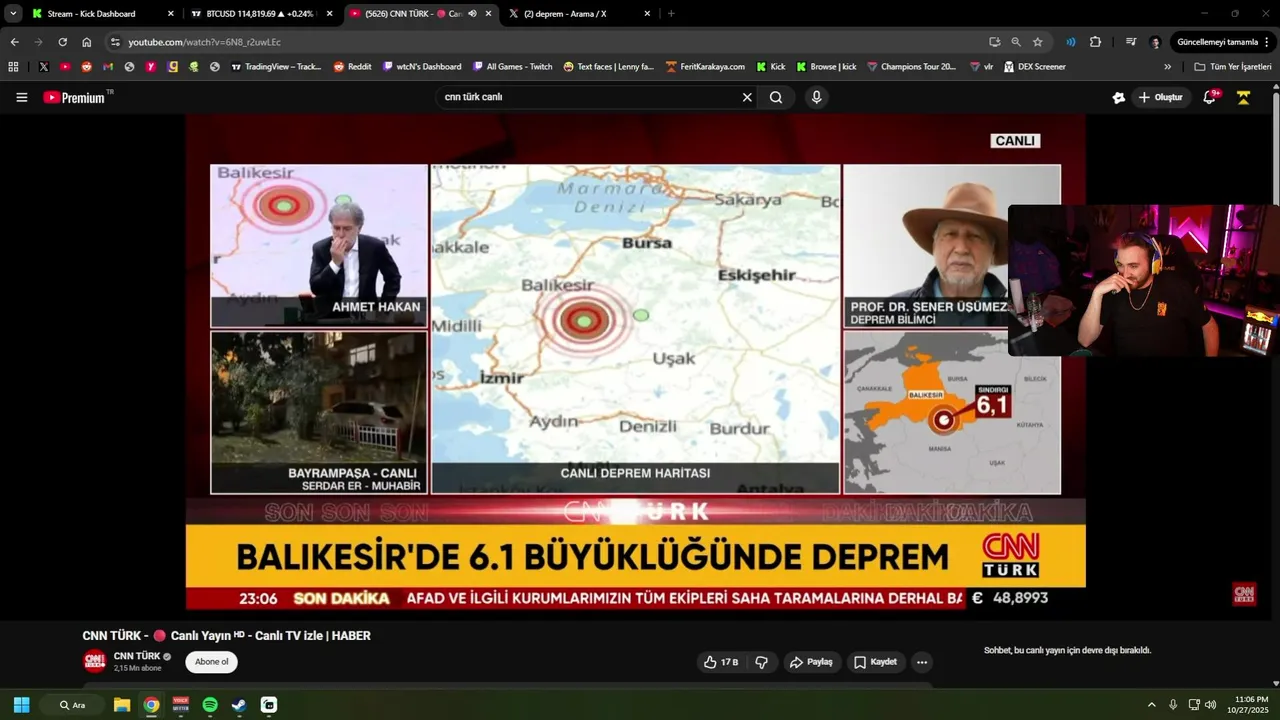Like the video (17 B)

[x=721, y=662]
